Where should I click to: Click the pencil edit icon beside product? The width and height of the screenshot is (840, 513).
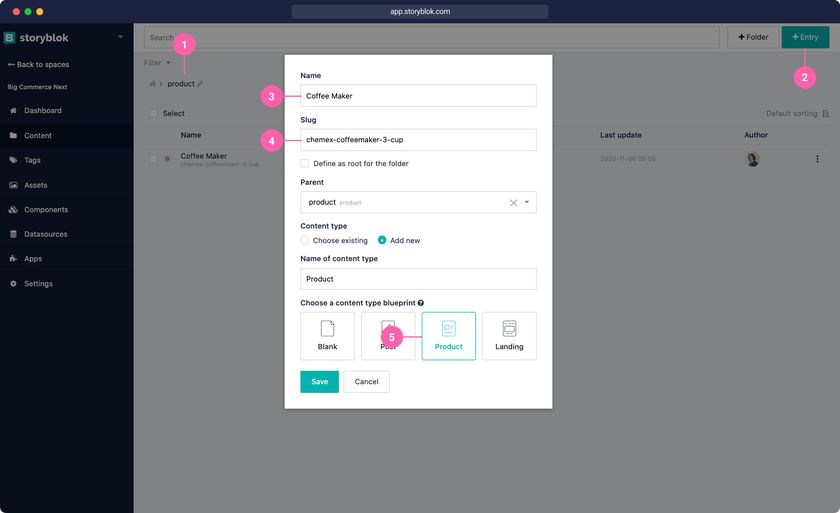[200, 84]
